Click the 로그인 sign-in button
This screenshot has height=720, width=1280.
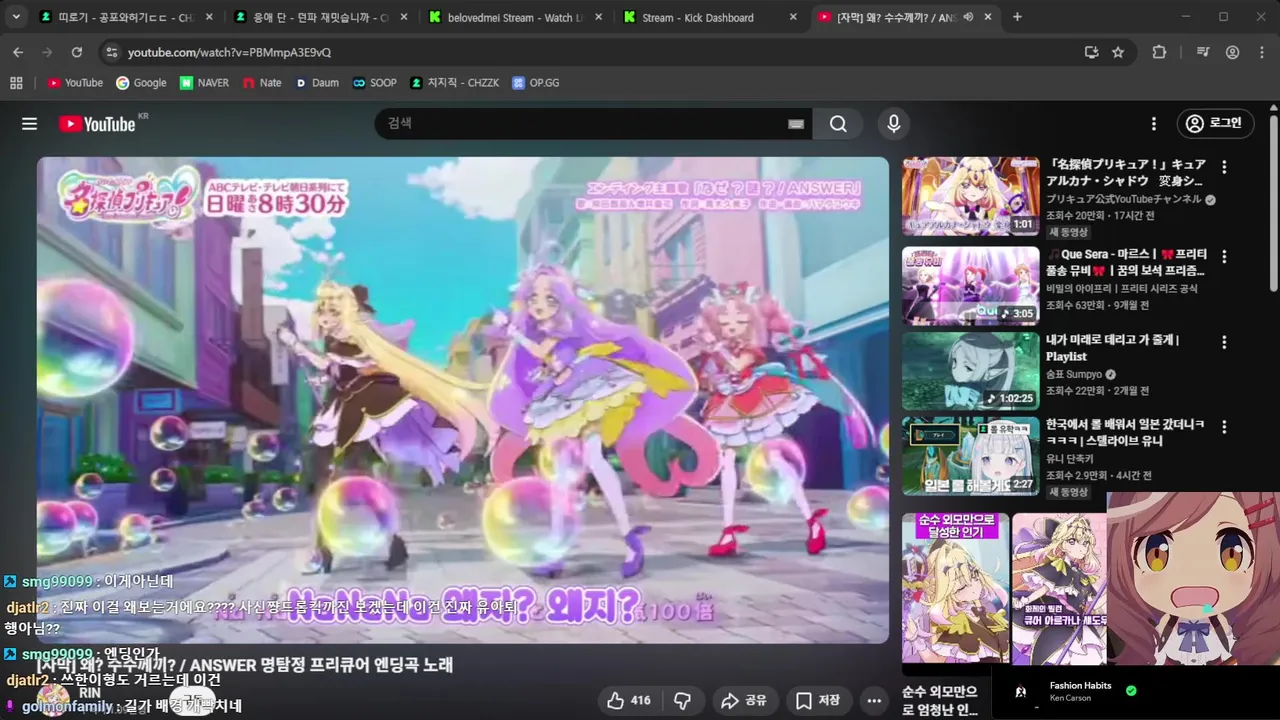point(1214,123)
